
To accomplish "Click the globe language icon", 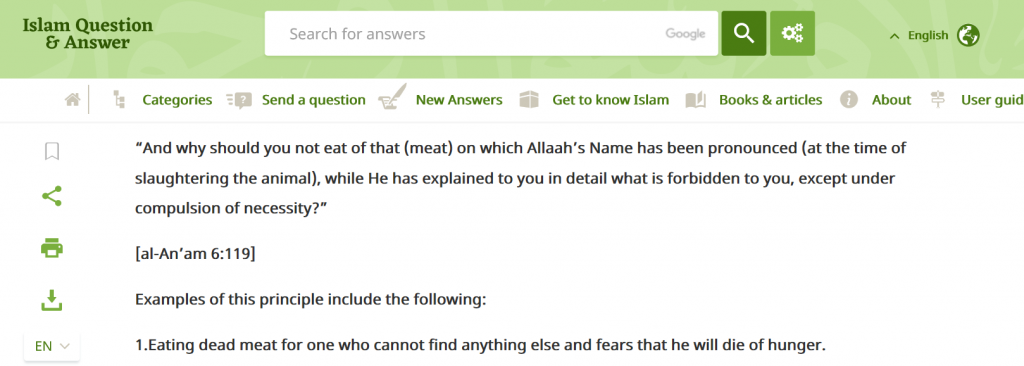I will pos(968,35).
